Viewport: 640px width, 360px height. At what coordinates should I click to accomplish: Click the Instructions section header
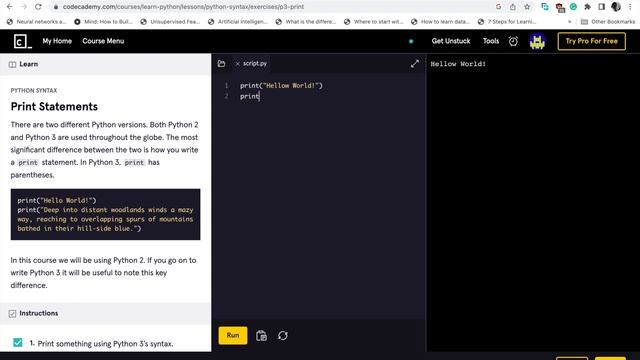tap(105, 313)
